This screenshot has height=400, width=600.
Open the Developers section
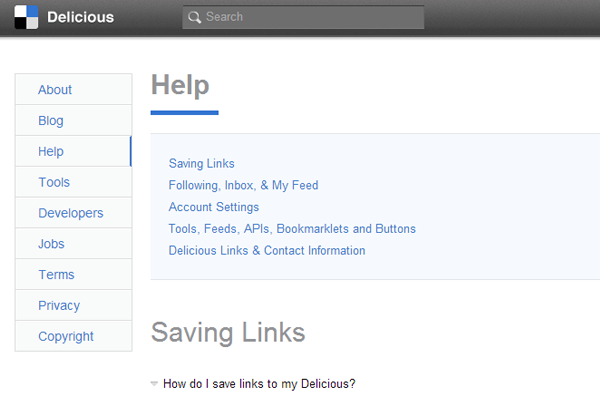pos(70,213)
